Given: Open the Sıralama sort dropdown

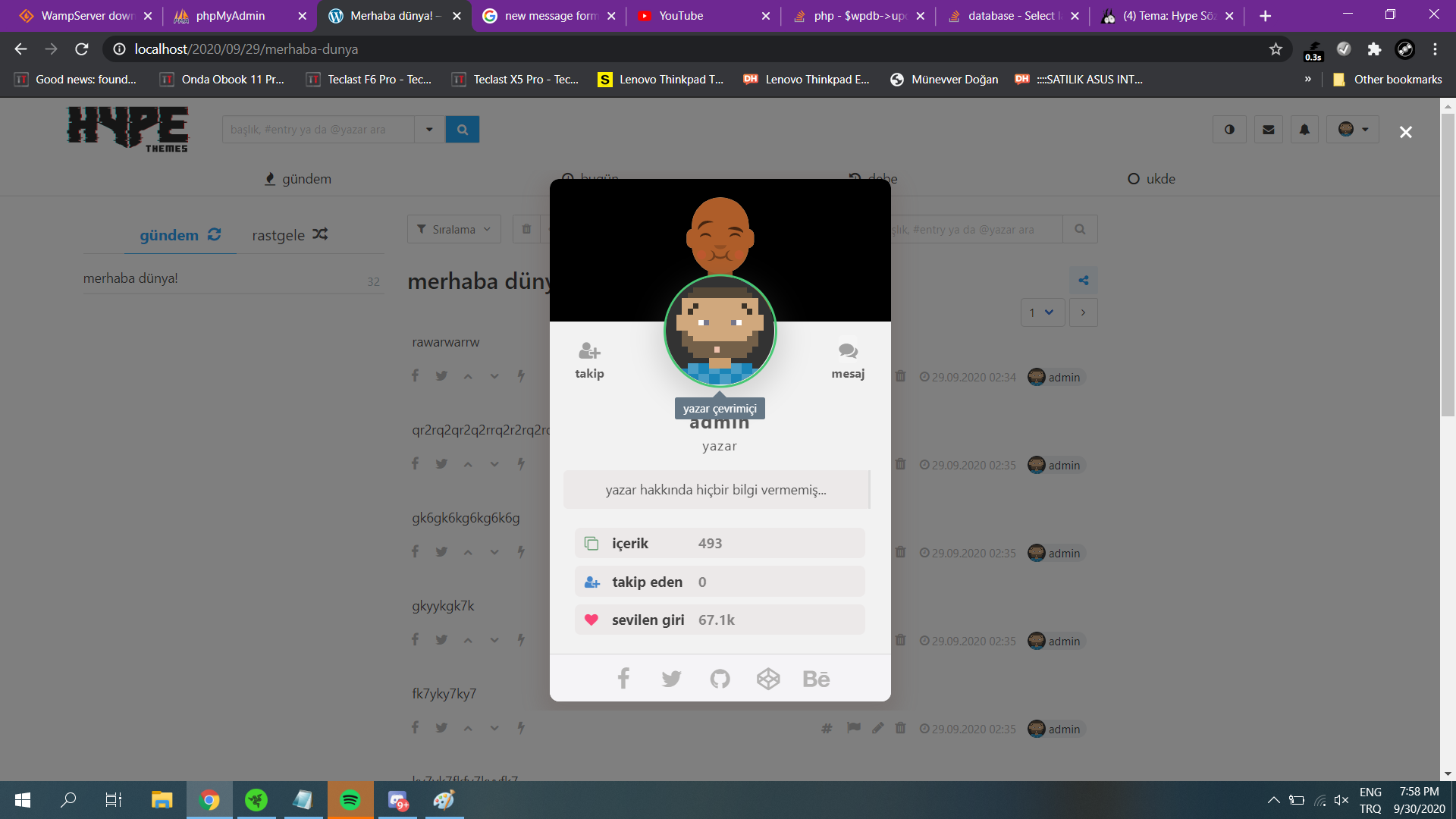Looking at the screenshot, I should [454, 229].
